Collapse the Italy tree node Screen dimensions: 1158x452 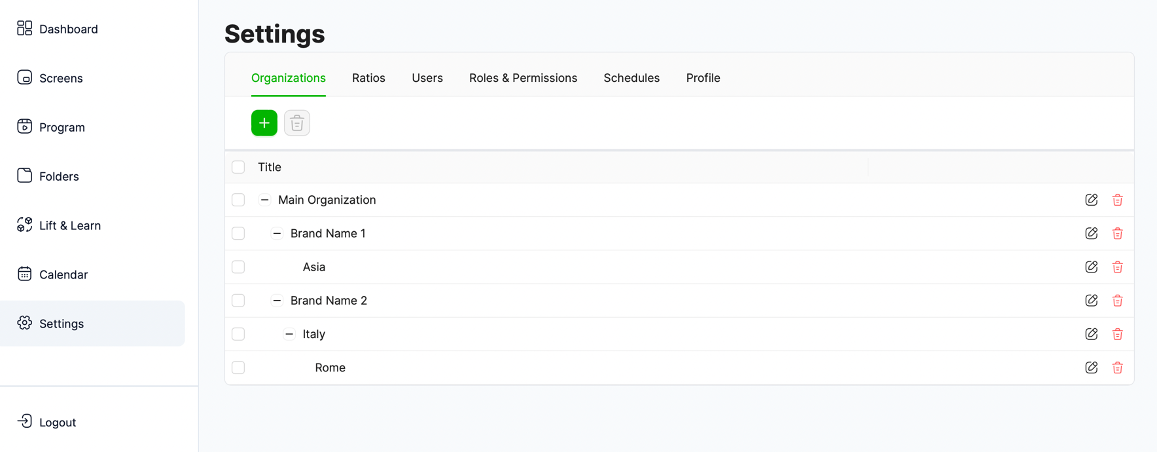(289, 334)
